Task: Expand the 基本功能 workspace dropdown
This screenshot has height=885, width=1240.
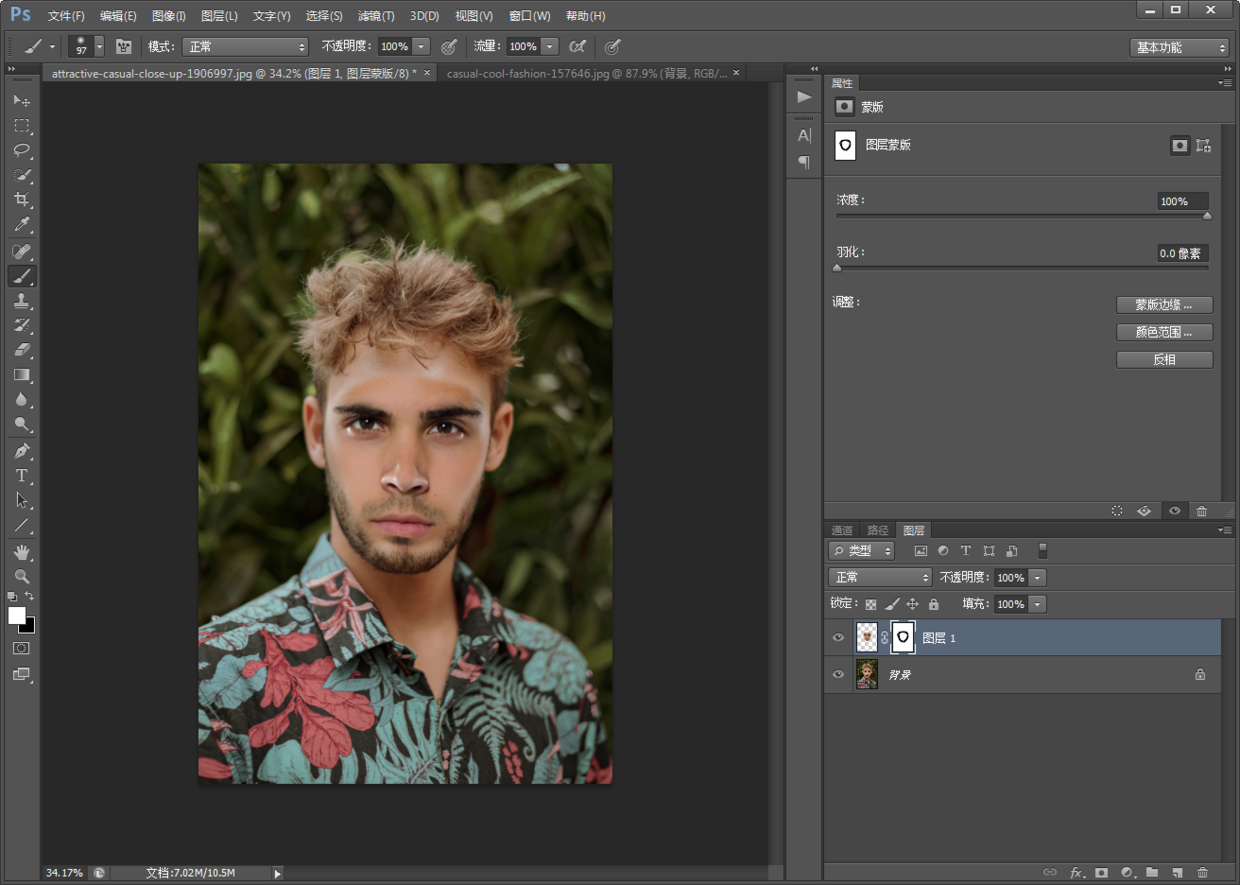Action: pyautogui.click(x=1179, y=48)
